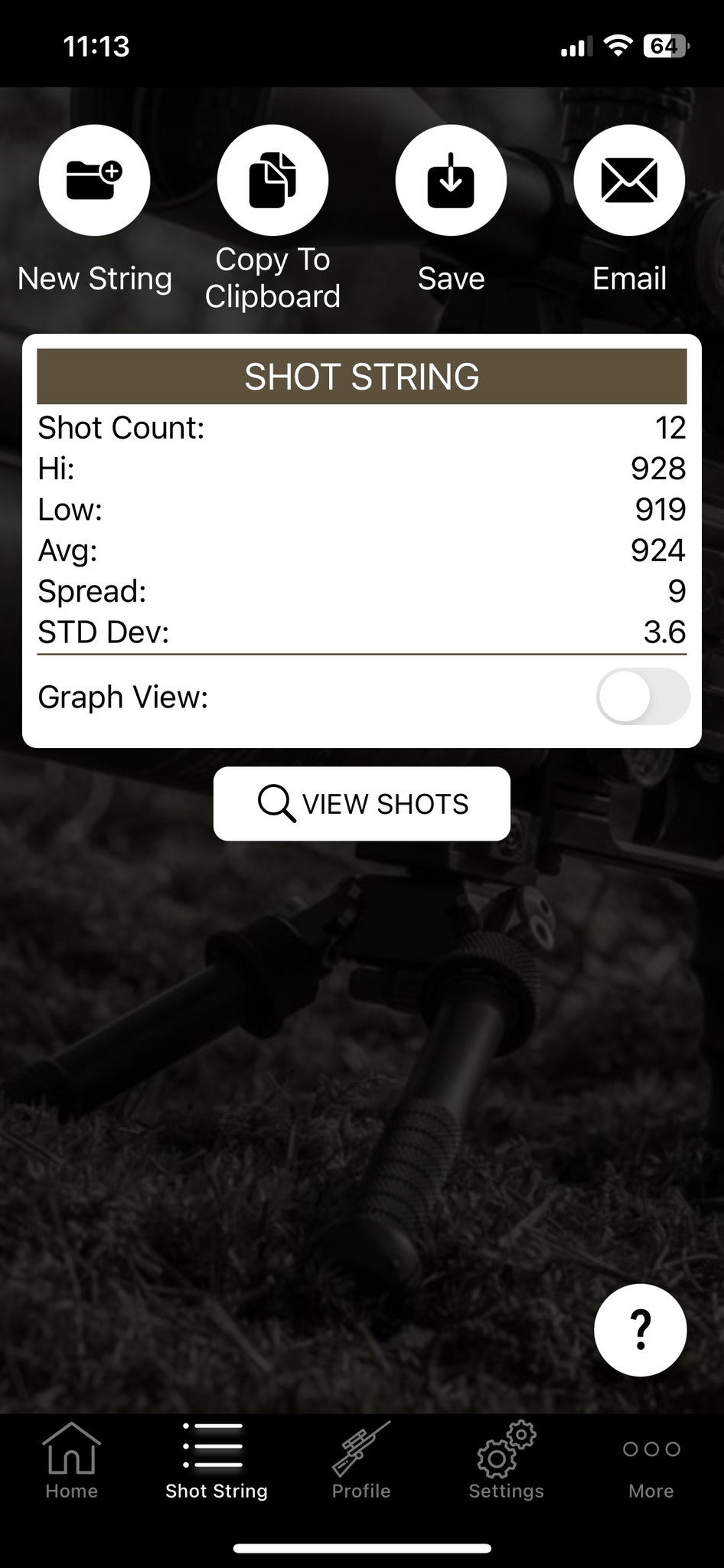This screenshot has width=724, height=1568.
Task: Tap the Wi-Fi status icon
Action: (617, 46)
